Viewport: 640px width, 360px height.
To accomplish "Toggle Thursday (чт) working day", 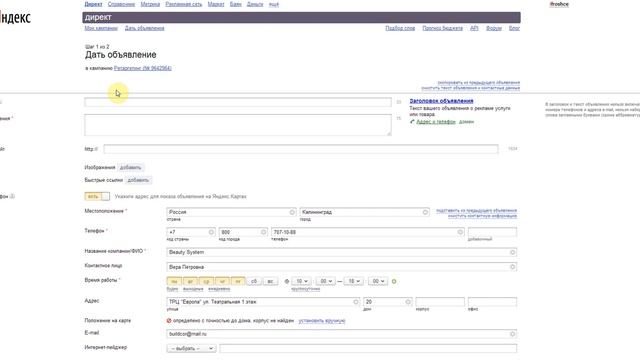I will click(222, 282).
